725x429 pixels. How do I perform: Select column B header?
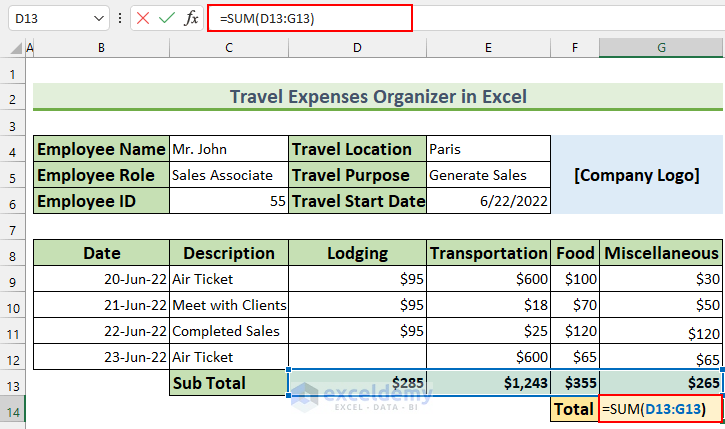[x=101, y=48]
